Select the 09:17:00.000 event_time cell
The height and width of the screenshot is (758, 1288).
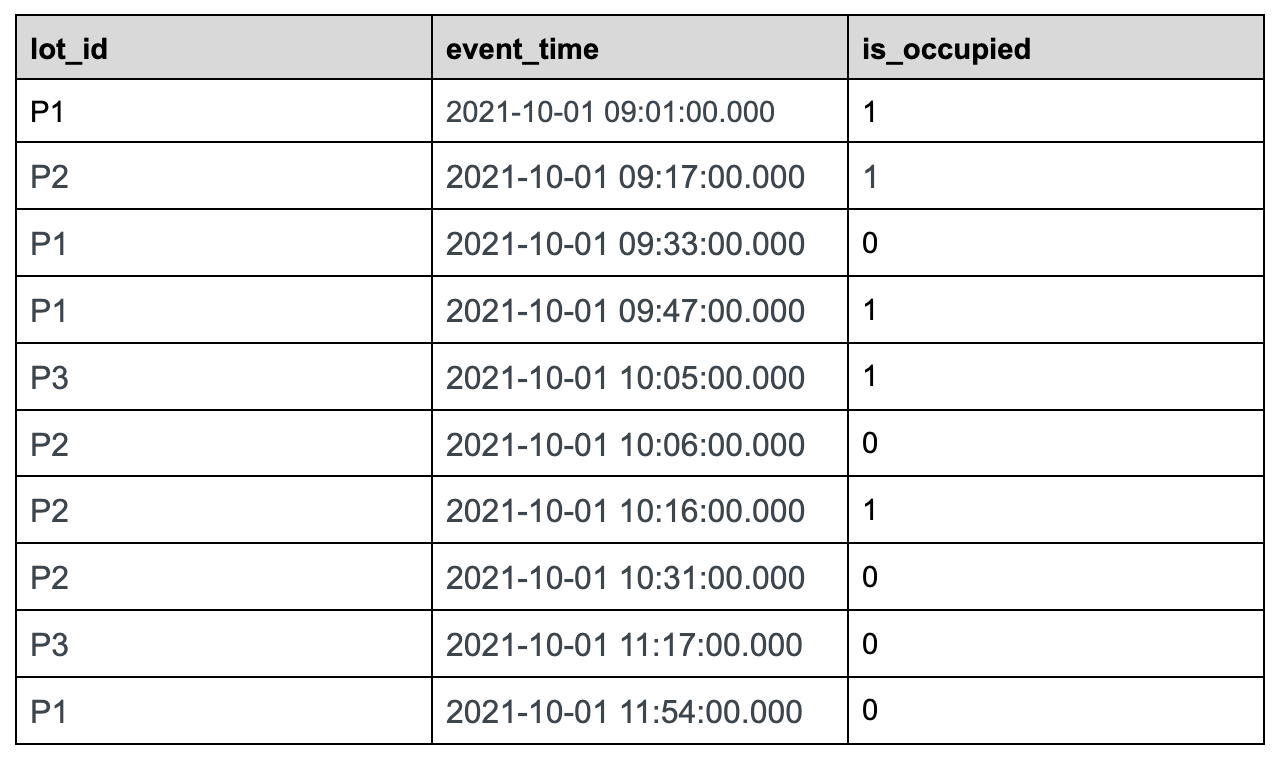pos(625,177)
